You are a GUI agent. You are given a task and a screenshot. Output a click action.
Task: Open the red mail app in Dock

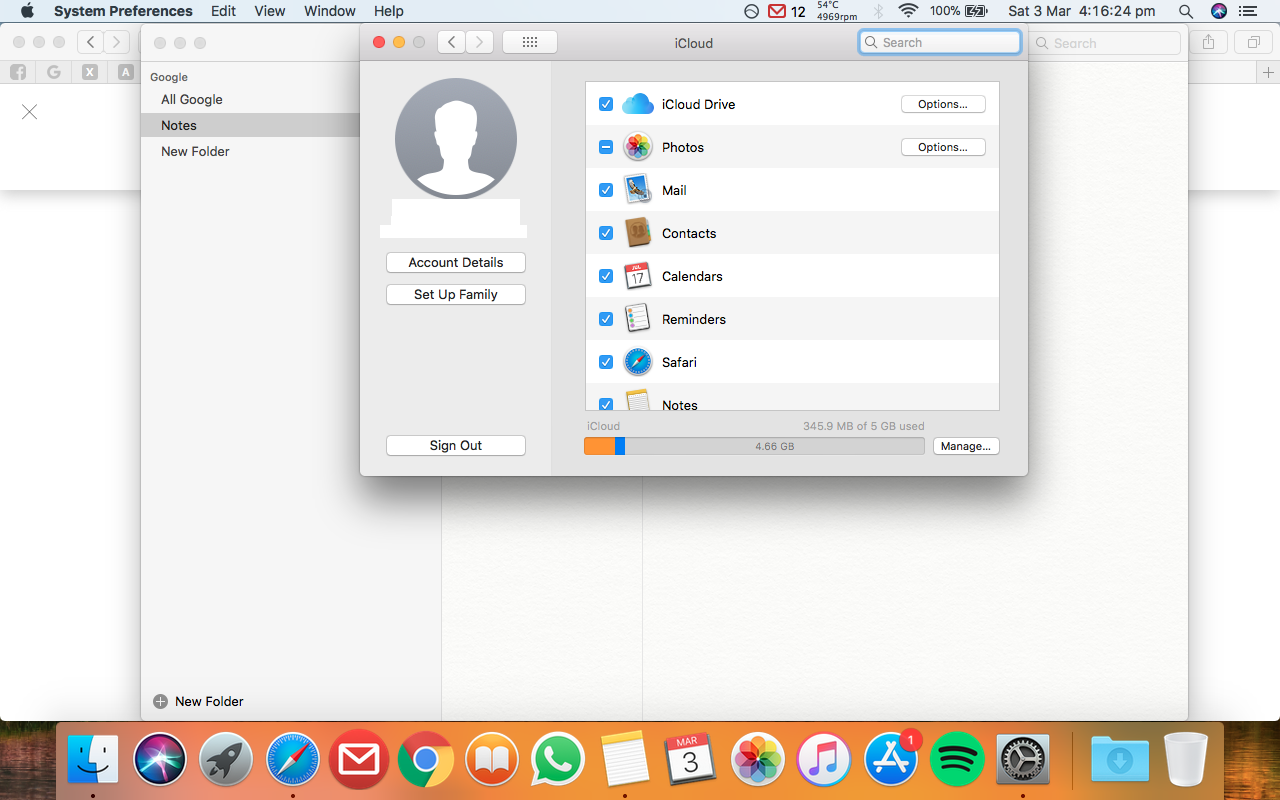tap(359, 759)
